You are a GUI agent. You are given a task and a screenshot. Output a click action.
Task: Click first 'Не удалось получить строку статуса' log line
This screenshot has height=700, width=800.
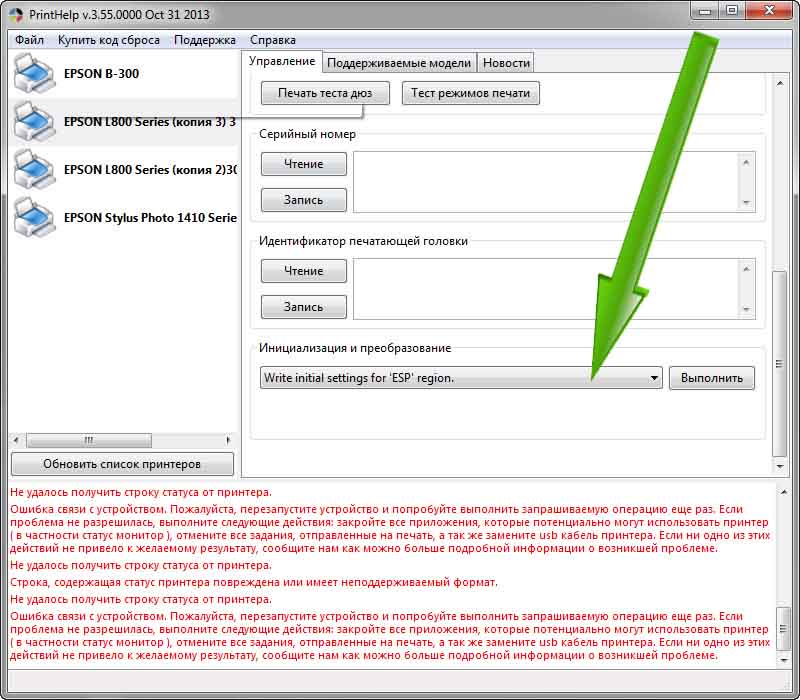[x=141, y=492]
